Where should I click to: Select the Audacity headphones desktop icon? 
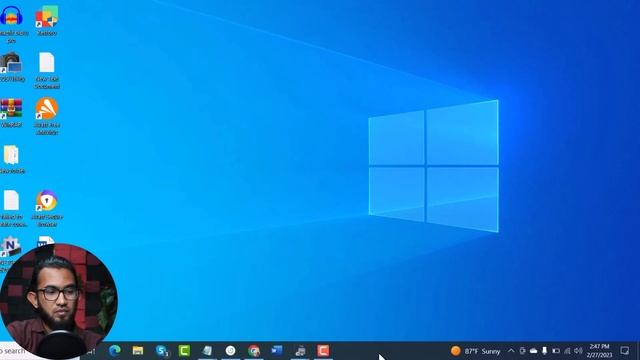pyautogui.click(x=11, y=23)
